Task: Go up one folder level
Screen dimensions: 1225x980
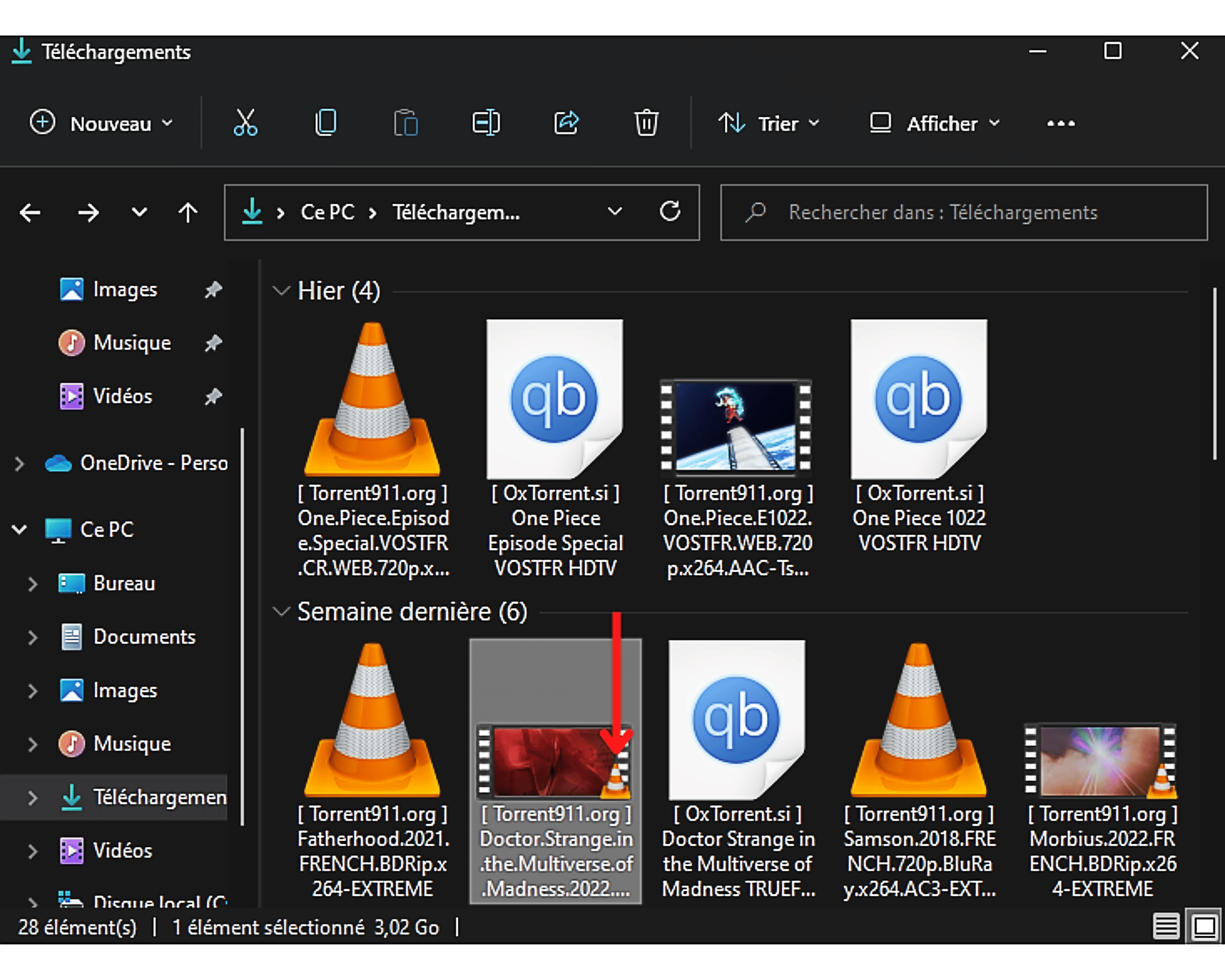Action: (187, 213)
